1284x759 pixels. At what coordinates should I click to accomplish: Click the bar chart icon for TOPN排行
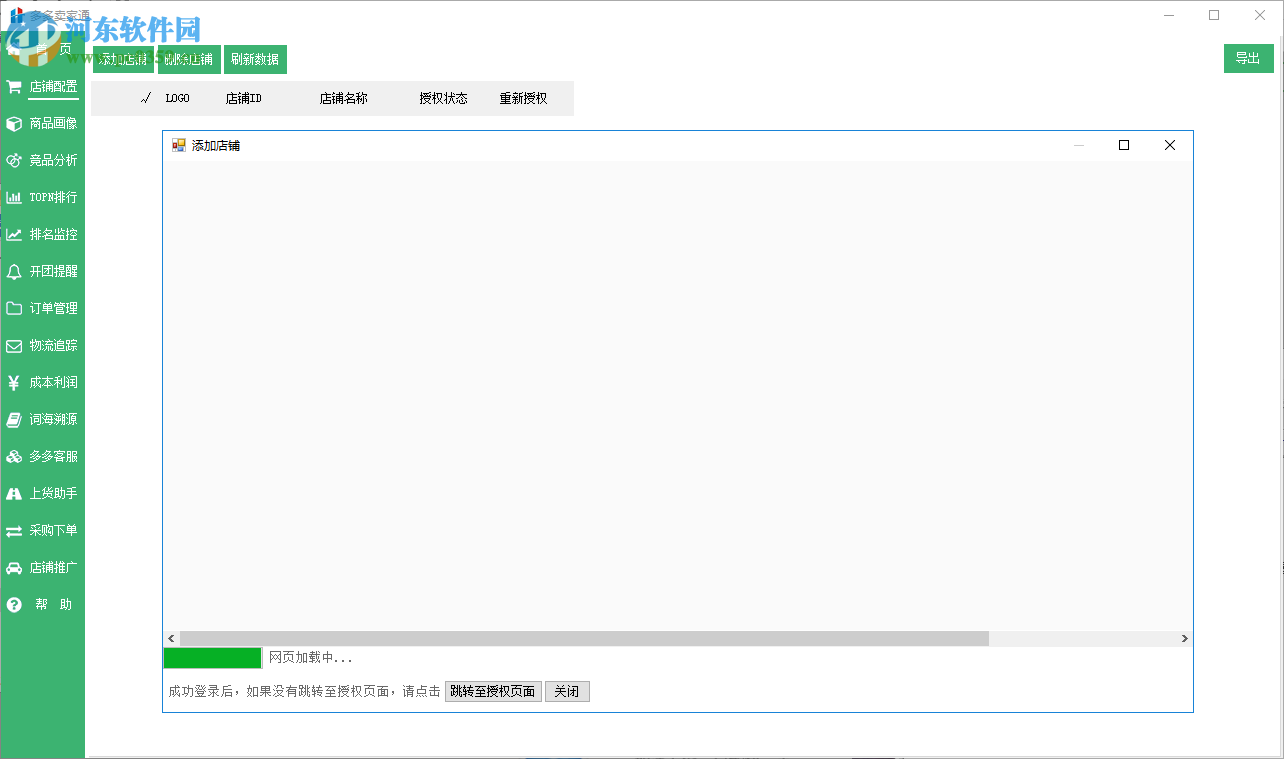coord(14,198)
